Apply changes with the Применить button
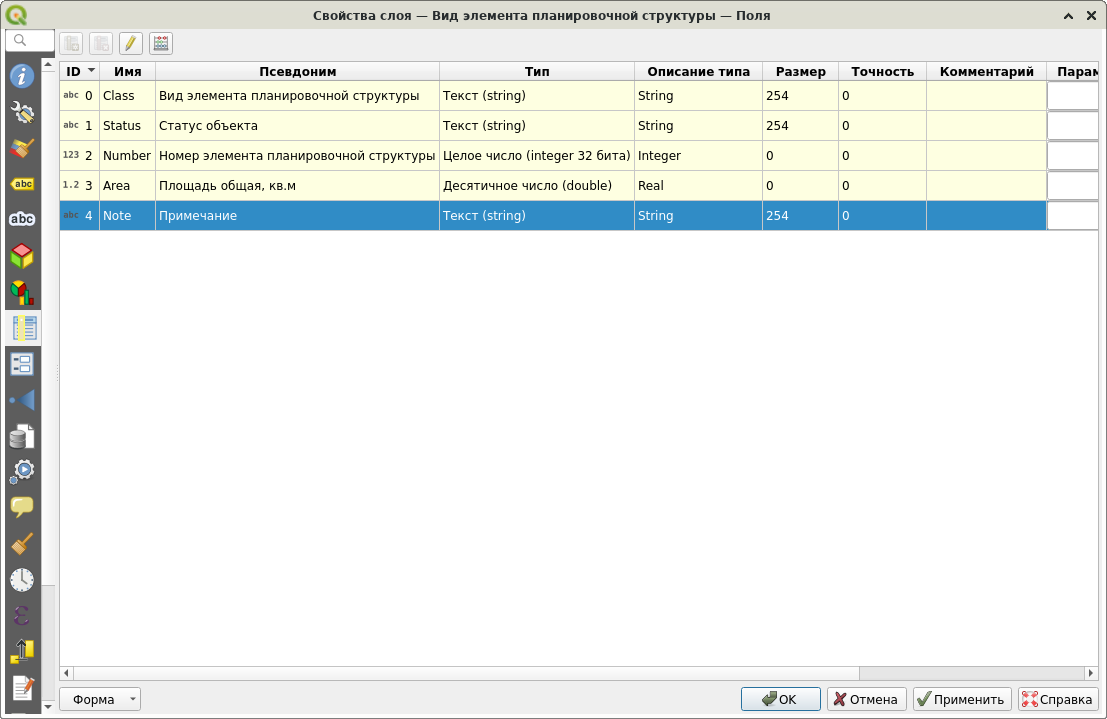Screen dimensions: 1107x719 [x=960, y=699]
